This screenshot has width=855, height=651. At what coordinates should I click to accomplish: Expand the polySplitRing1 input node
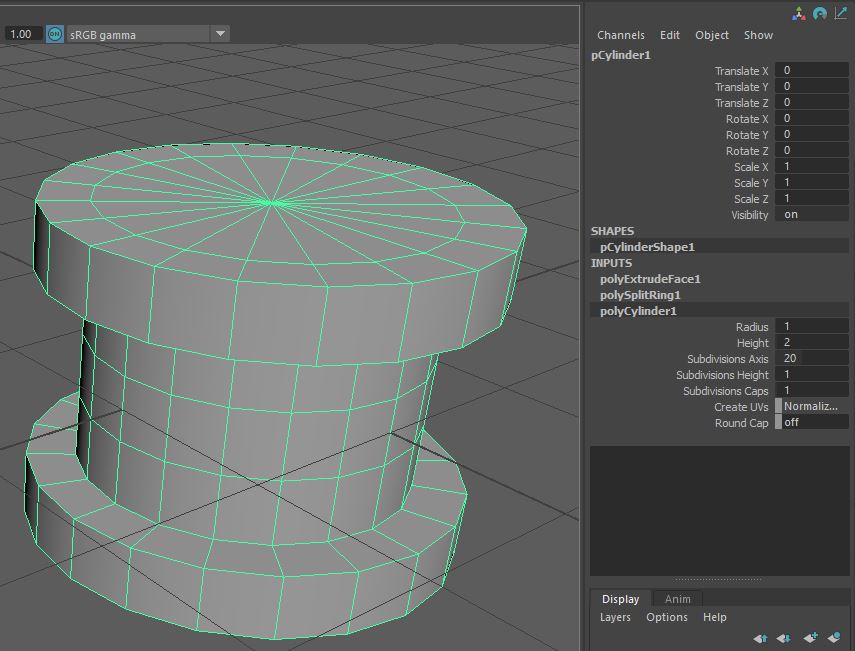coord(640,295)
